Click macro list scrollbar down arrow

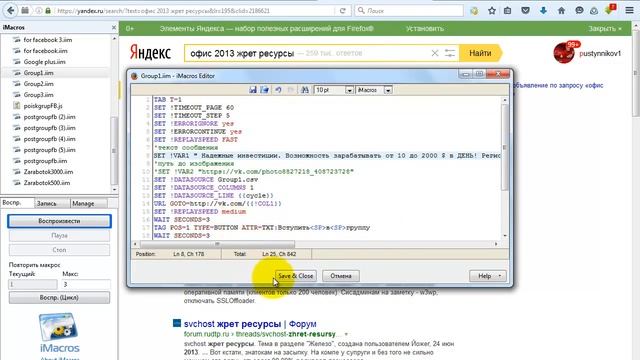point(114,189)
